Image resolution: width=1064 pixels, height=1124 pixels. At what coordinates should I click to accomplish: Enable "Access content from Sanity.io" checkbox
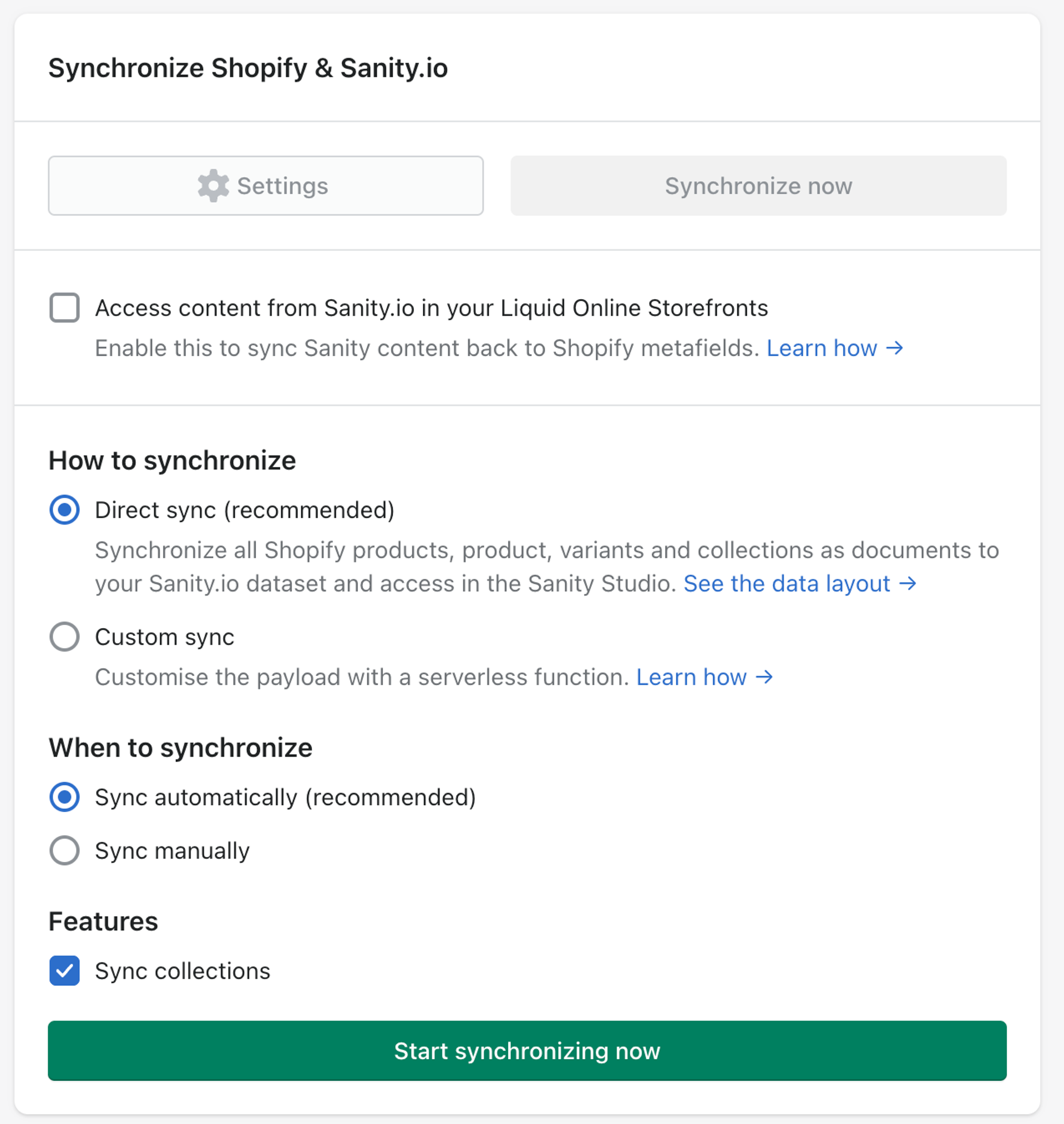64,308
